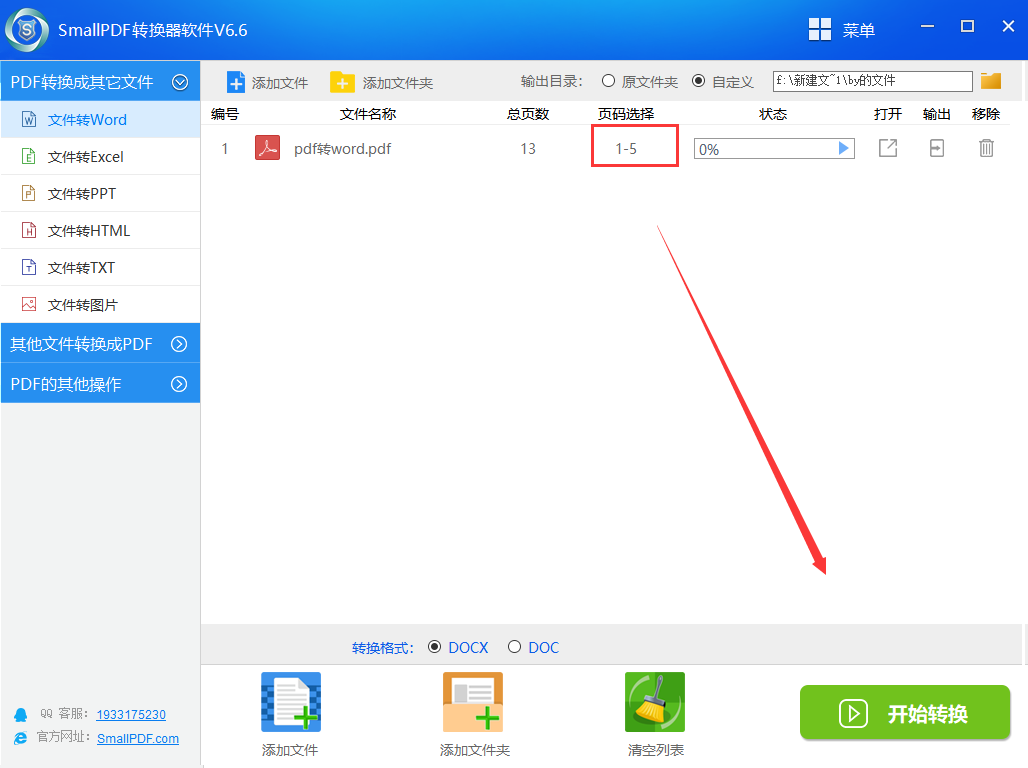Open QQ support link 1933175230
Viewport: 1028px width, 768px height.
pos(131,714)
